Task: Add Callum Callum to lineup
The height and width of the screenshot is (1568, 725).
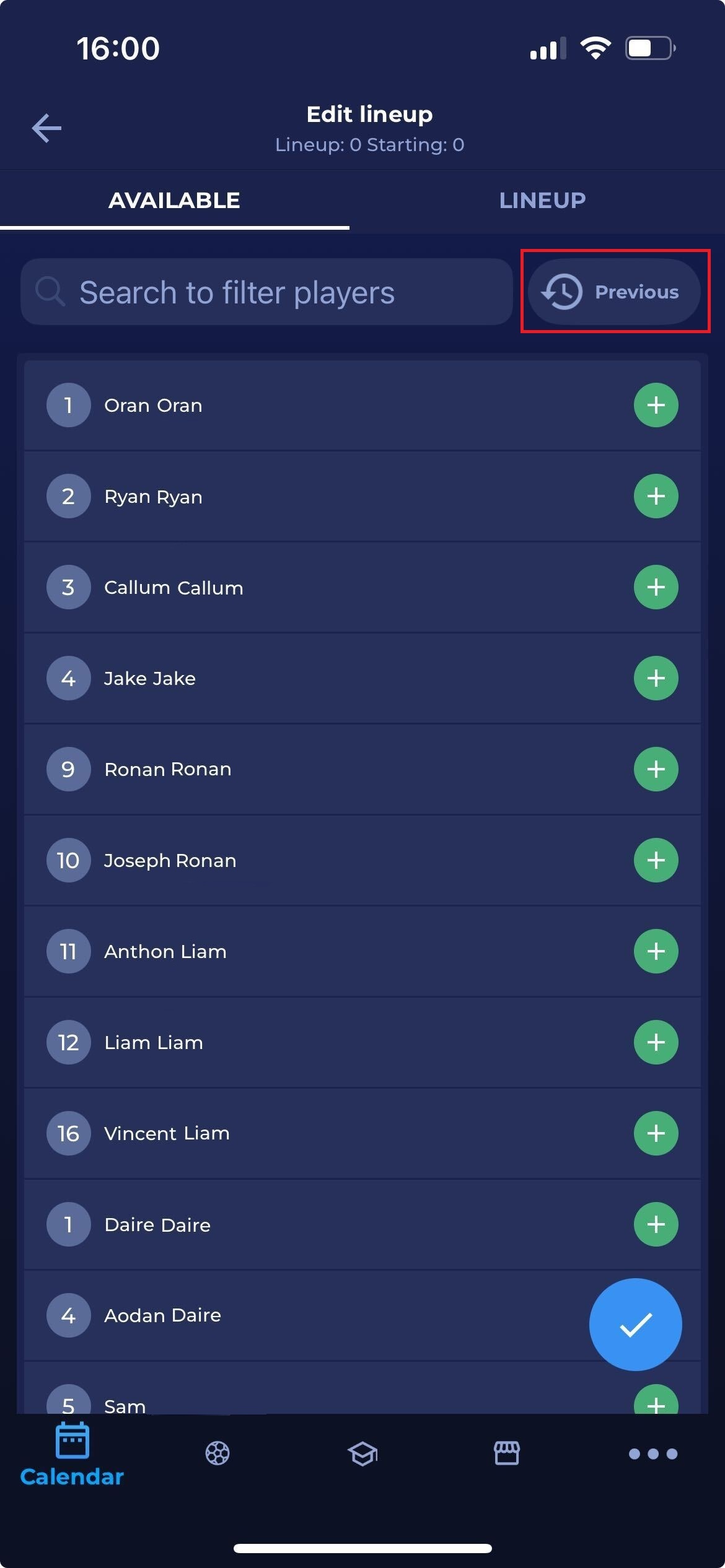Action: pos(656,587)
